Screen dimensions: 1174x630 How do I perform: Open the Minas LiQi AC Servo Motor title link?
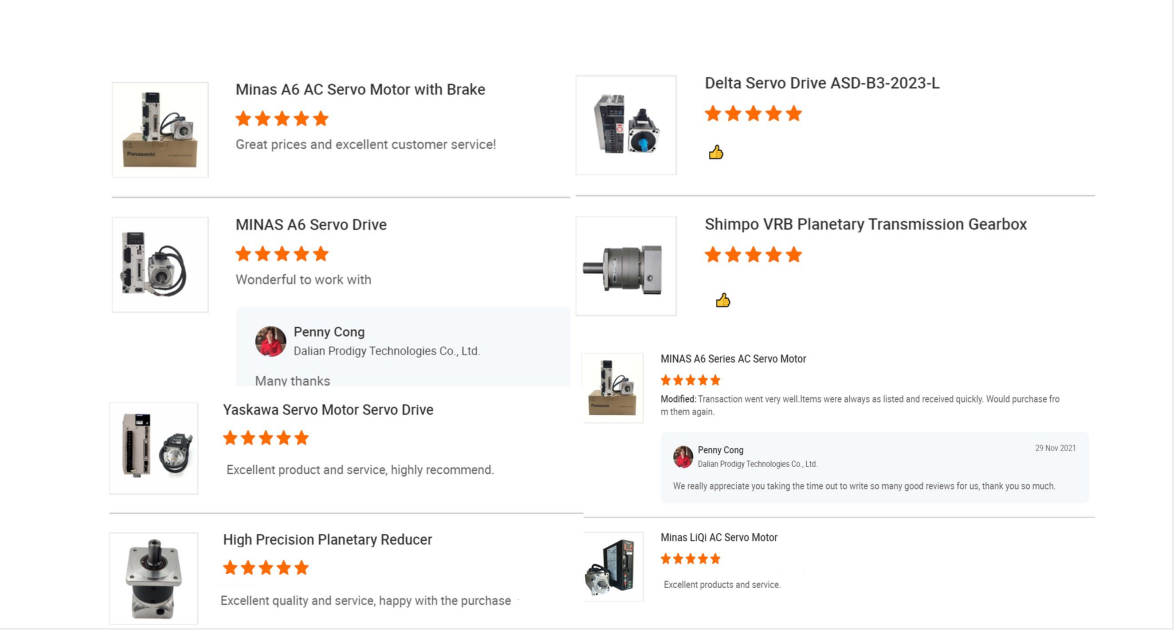click(719, 538)
